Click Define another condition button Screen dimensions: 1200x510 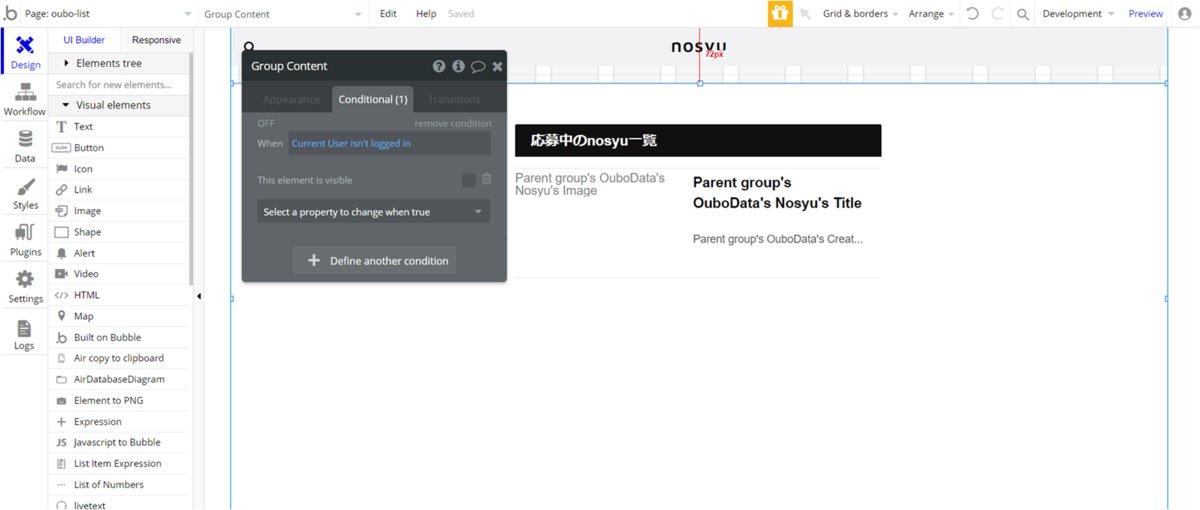click(x=375, y=261)
